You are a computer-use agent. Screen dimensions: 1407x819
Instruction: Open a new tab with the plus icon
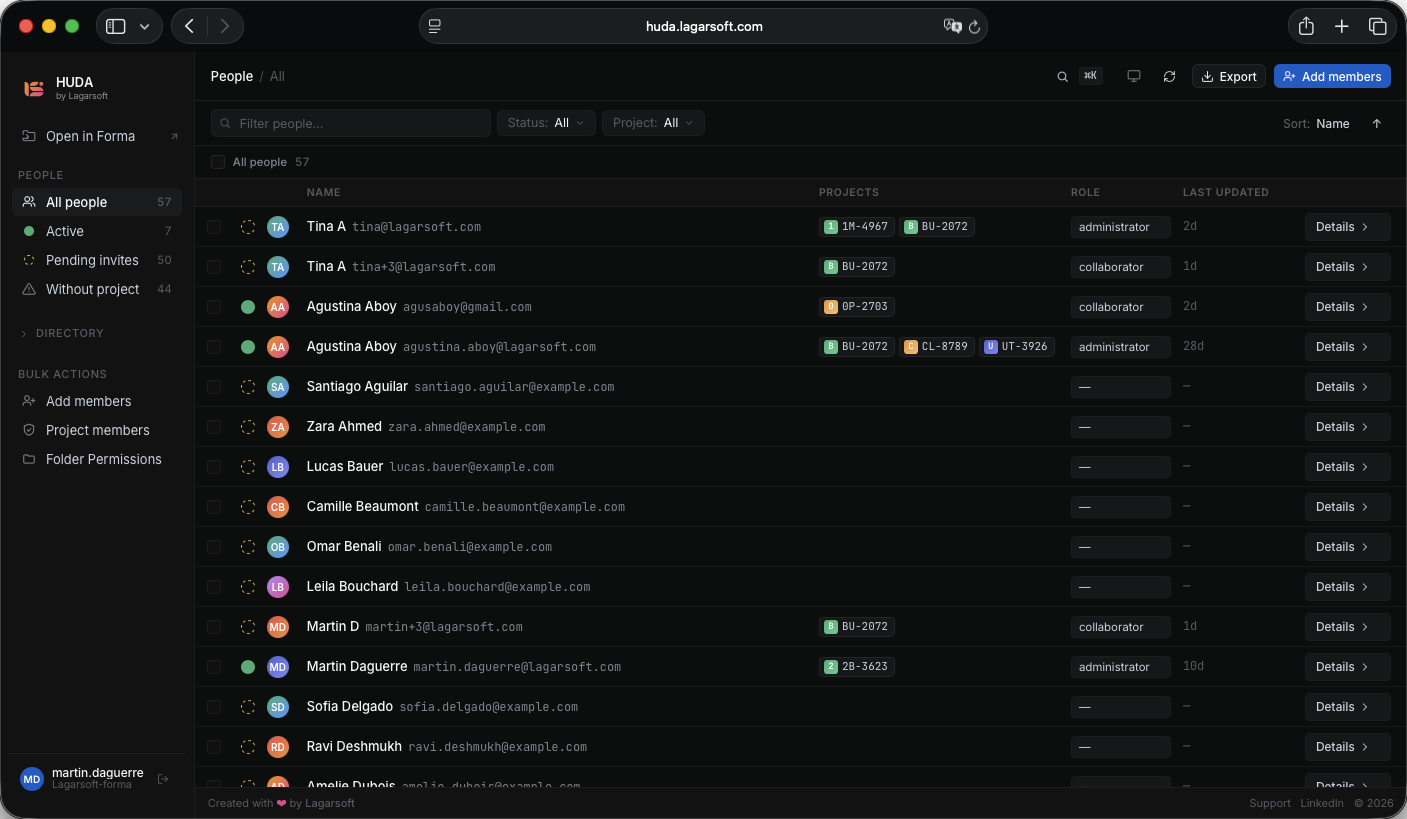(1342, 26)
